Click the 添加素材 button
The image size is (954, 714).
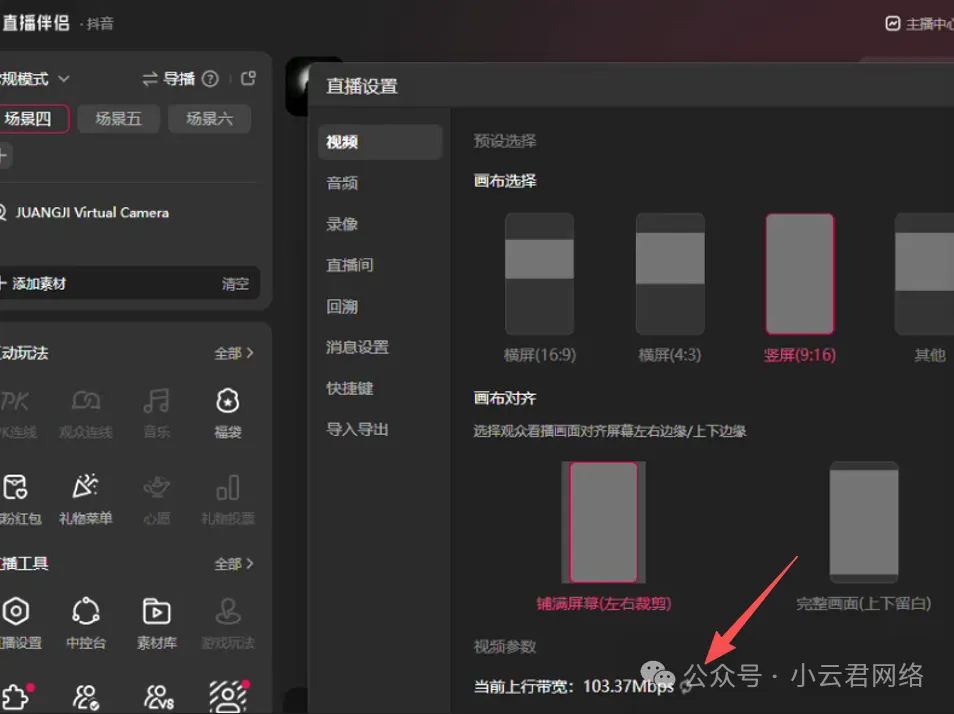[x=40, y=284]
